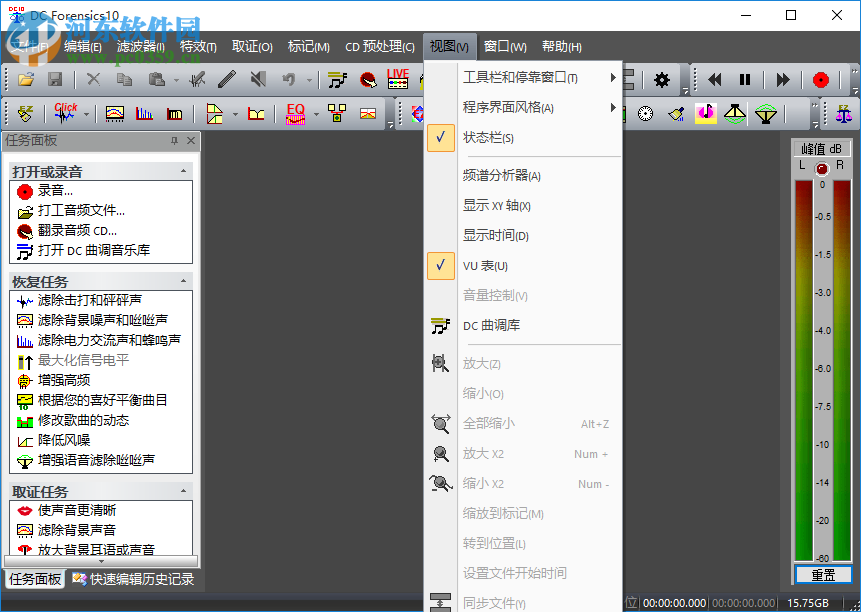Click the brush cleaning toolbar icon
The height and width of the screenshot is (612, 861).
[x=676, y=114]
